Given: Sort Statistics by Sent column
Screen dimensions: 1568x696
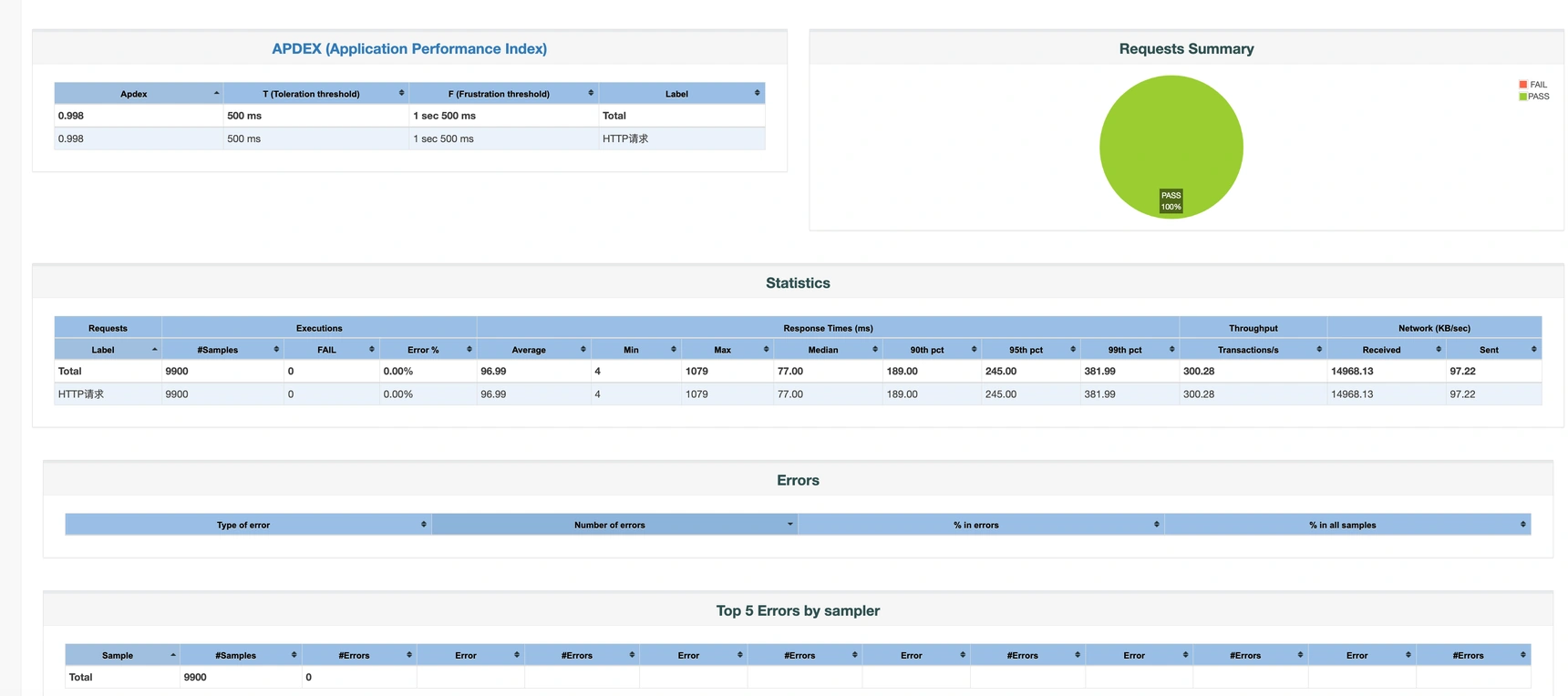Looking at the screenshot, I should click(x=1493, y=350).
